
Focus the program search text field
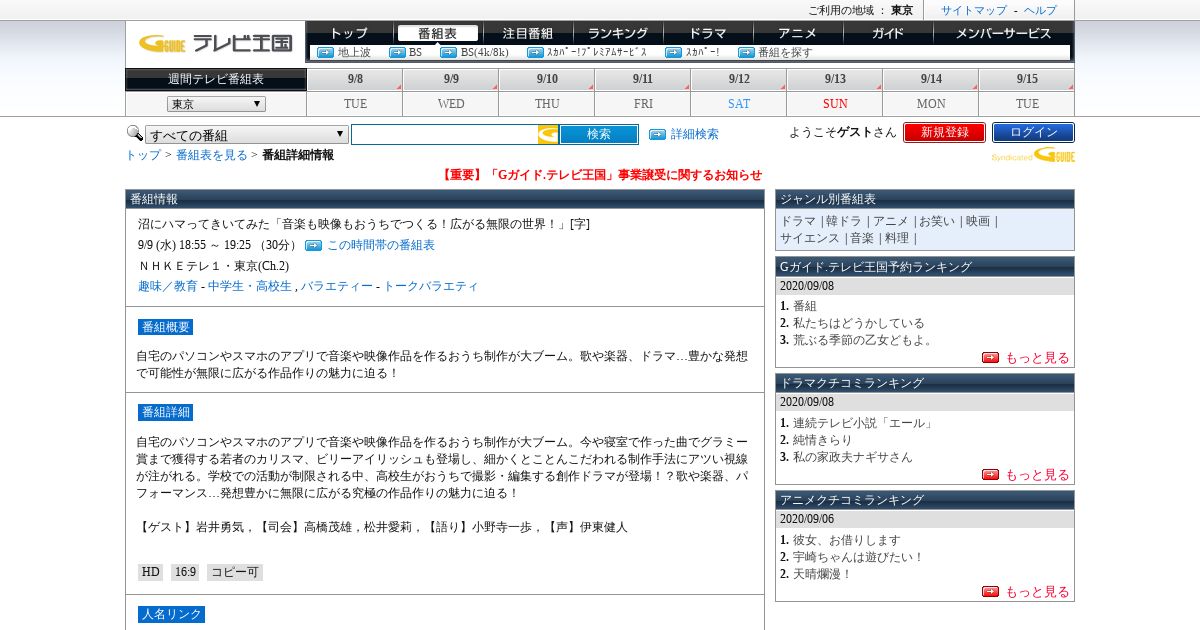coord(444,134)
